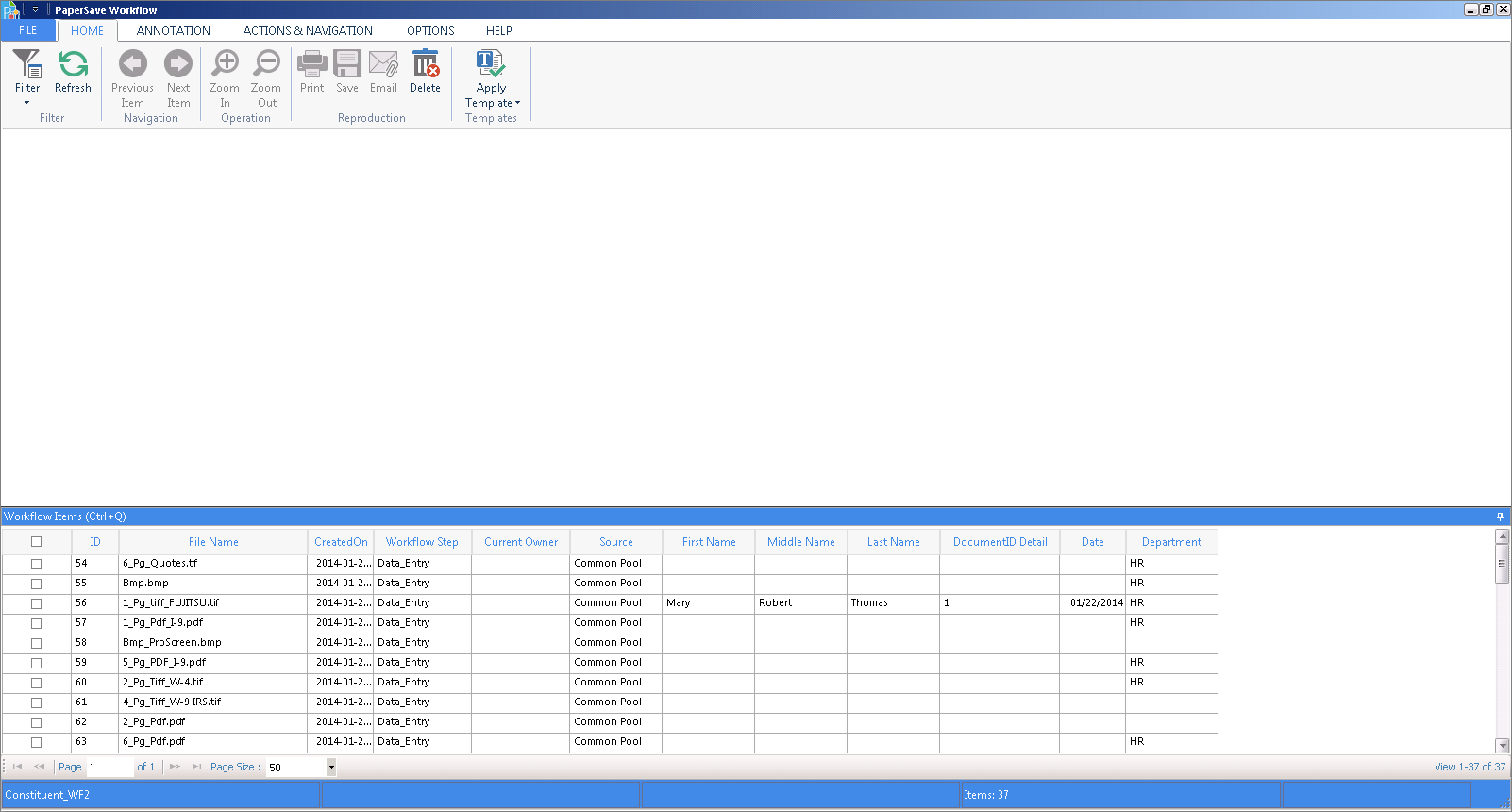Viewport: 1512px width, 812px height.
Task: Sort by Workflow Step column
Action: [422, 542]
